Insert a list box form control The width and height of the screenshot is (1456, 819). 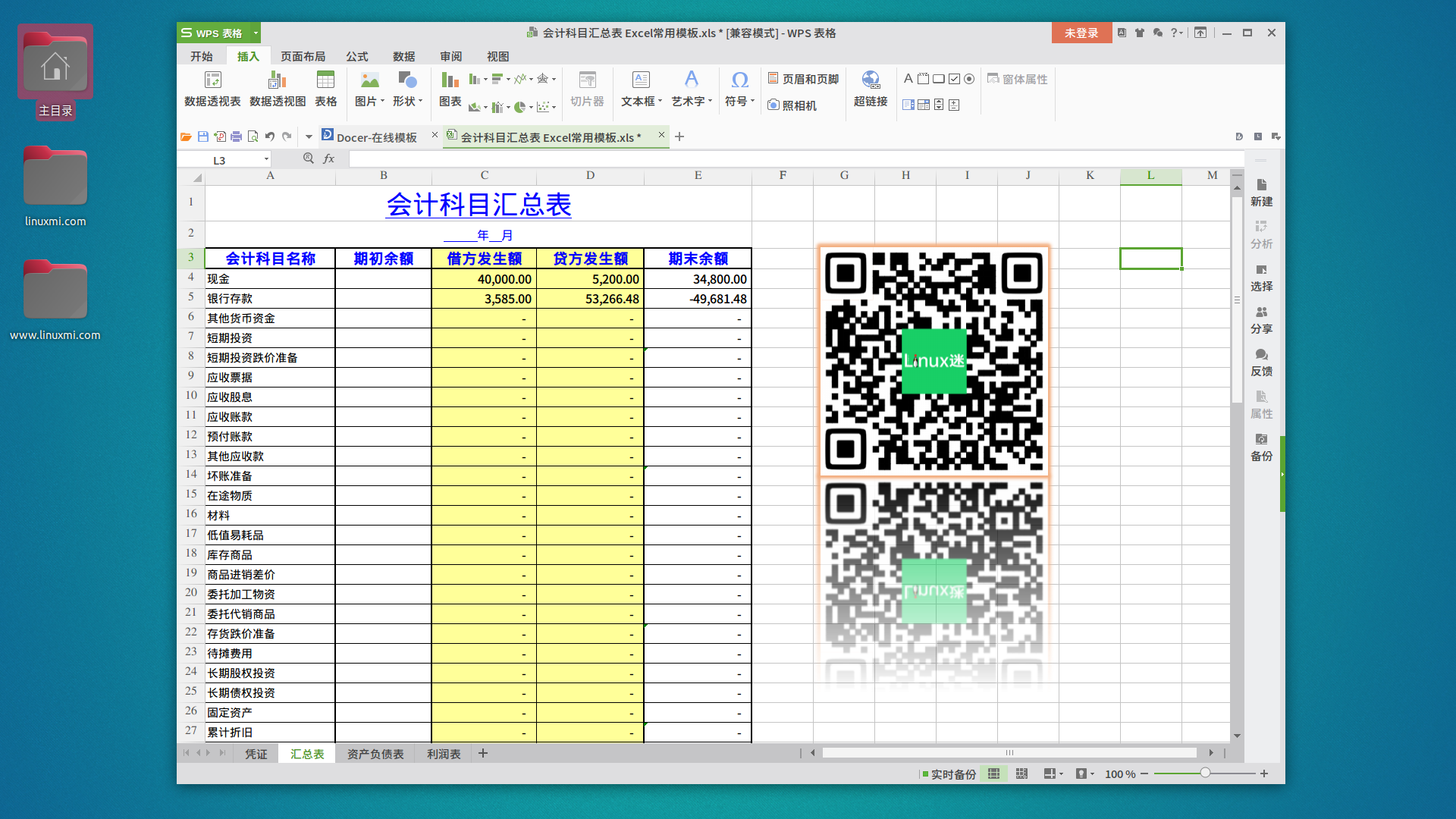point(908,105)
